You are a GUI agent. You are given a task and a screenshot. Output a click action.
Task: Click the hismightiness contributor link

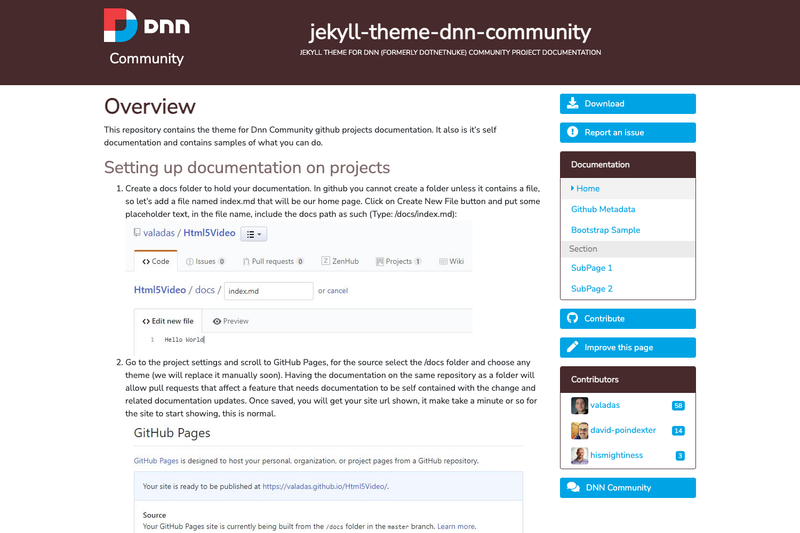point(616,455)
